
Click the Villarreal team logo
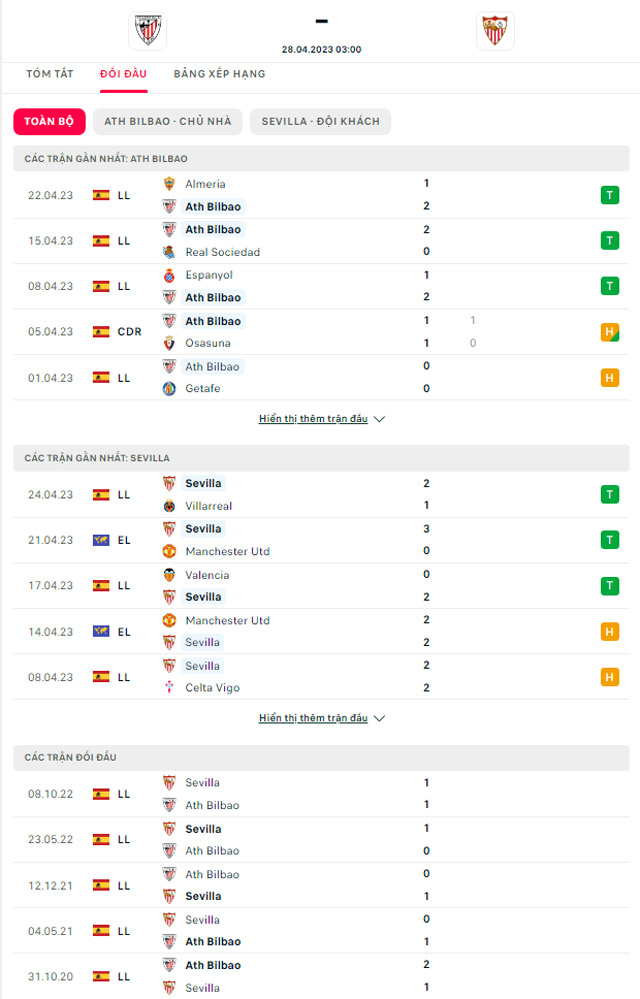click(169, 506)
